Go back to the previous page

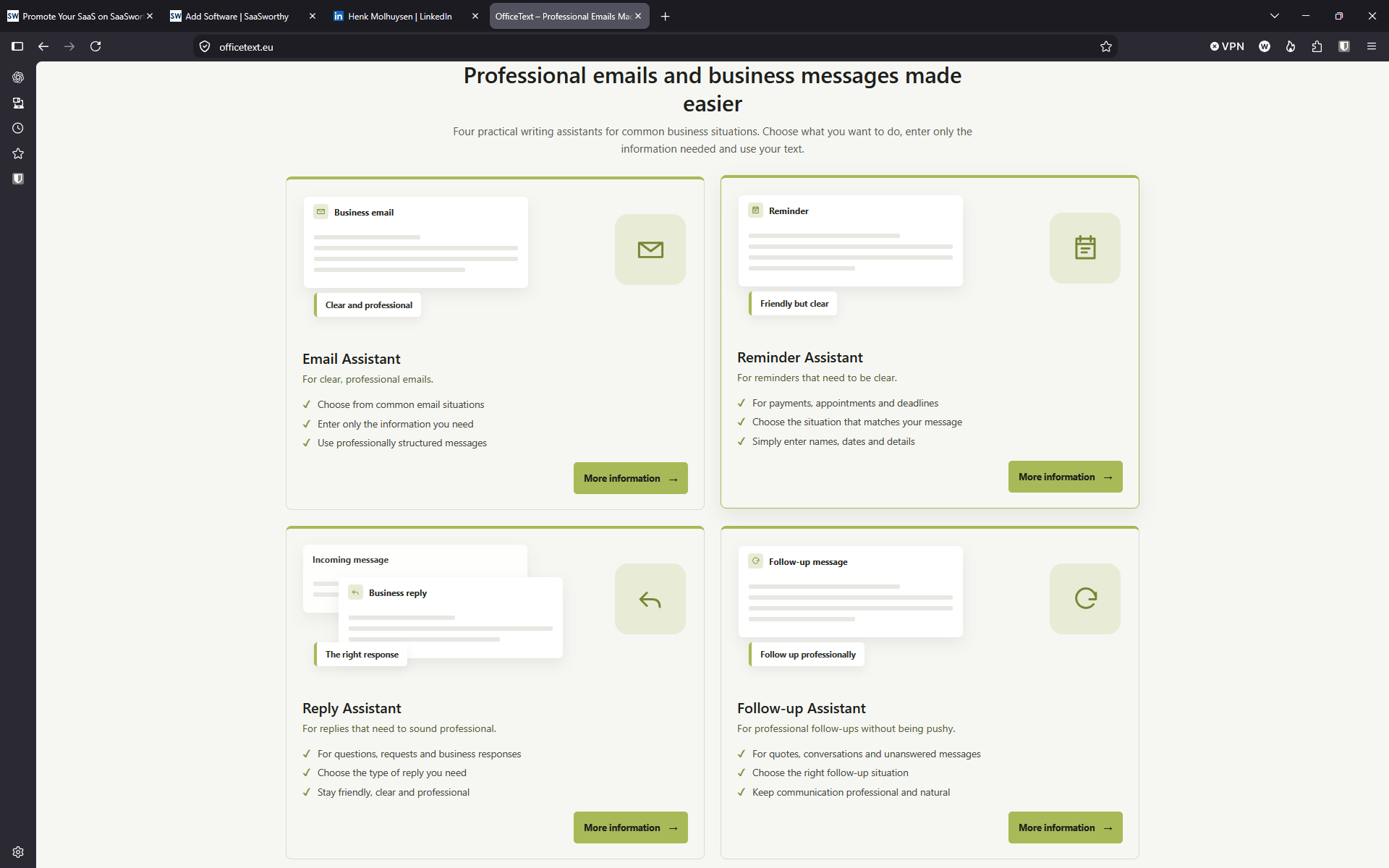(x=43, y=46)
